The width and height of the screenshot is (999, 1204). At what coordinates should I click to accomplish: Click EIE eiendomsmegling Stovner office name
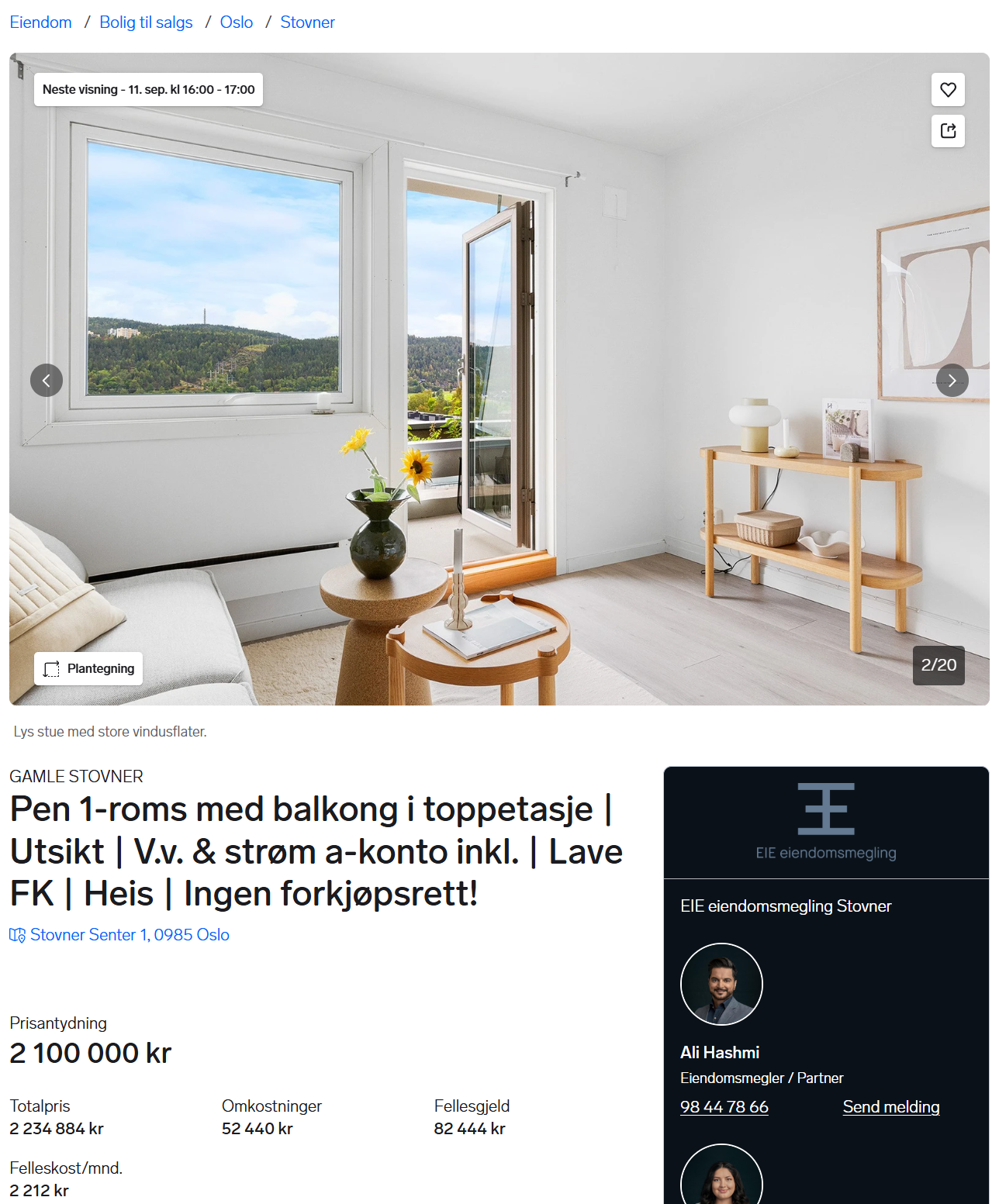pos(786,906)
